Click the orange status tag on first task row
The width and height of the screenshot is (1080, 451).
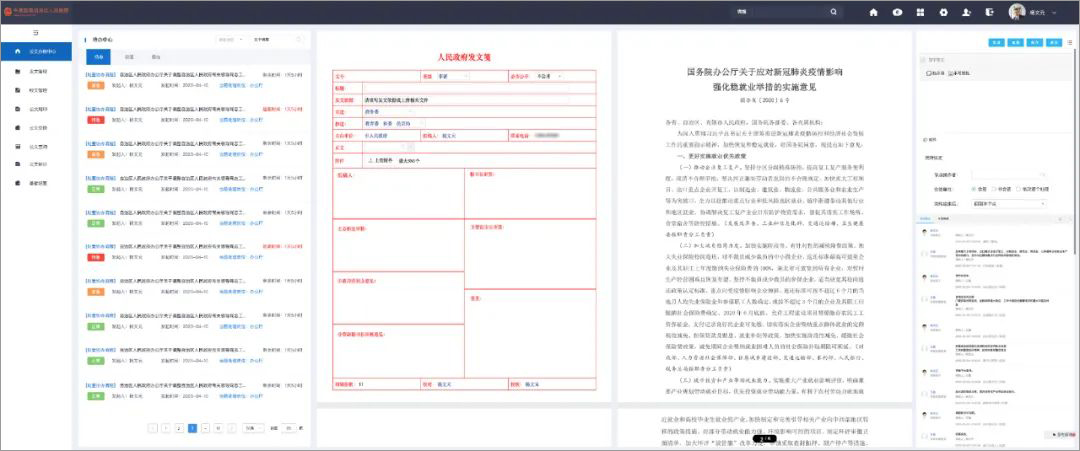point(96,85)
